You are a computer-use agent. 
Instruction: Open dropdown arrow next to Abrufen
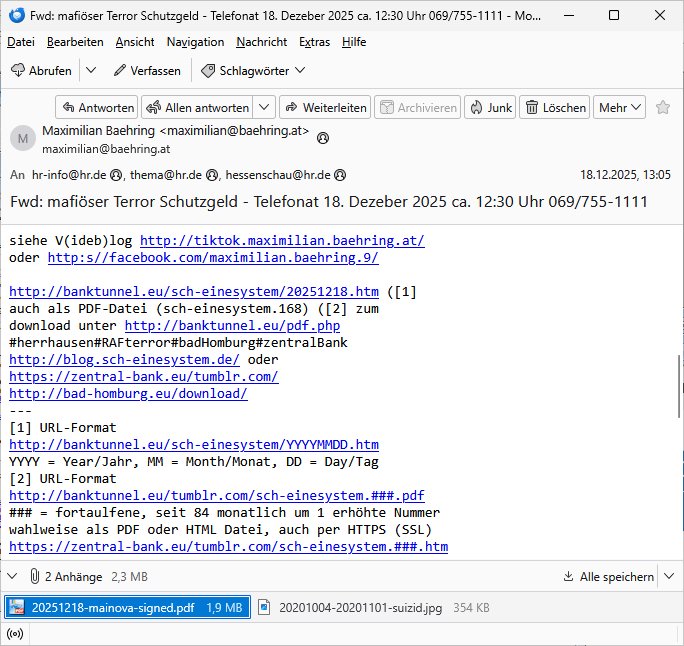[91, 70]
